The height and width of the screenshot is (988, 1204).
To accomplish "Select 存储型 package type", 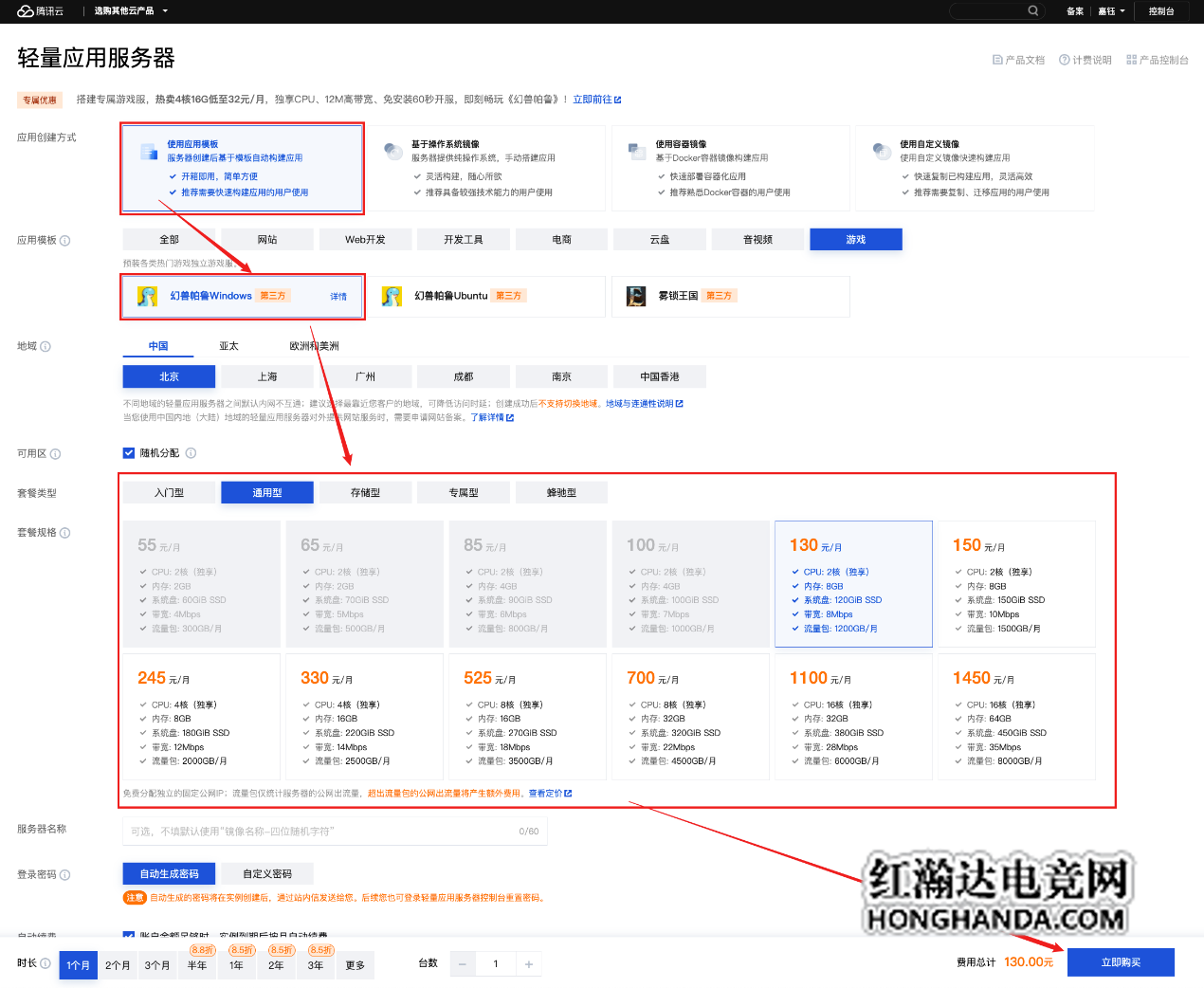I will coord(366,493).
